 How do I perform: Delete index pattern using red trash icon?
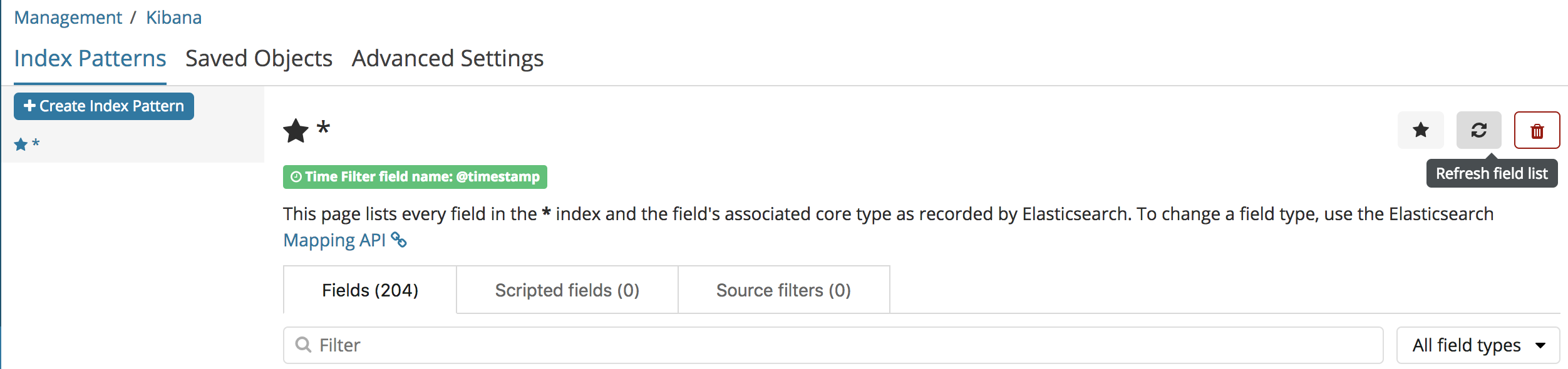pos(1537,130)
